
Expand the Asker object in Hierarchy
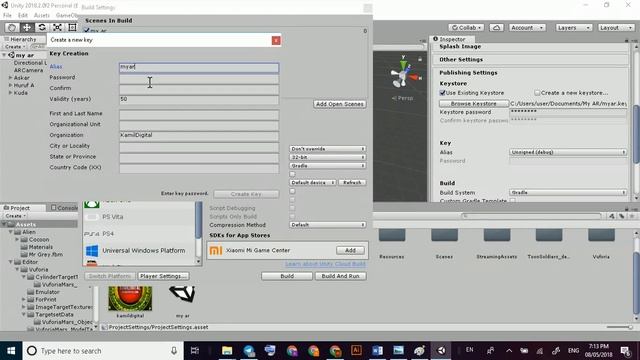(11, 78)
